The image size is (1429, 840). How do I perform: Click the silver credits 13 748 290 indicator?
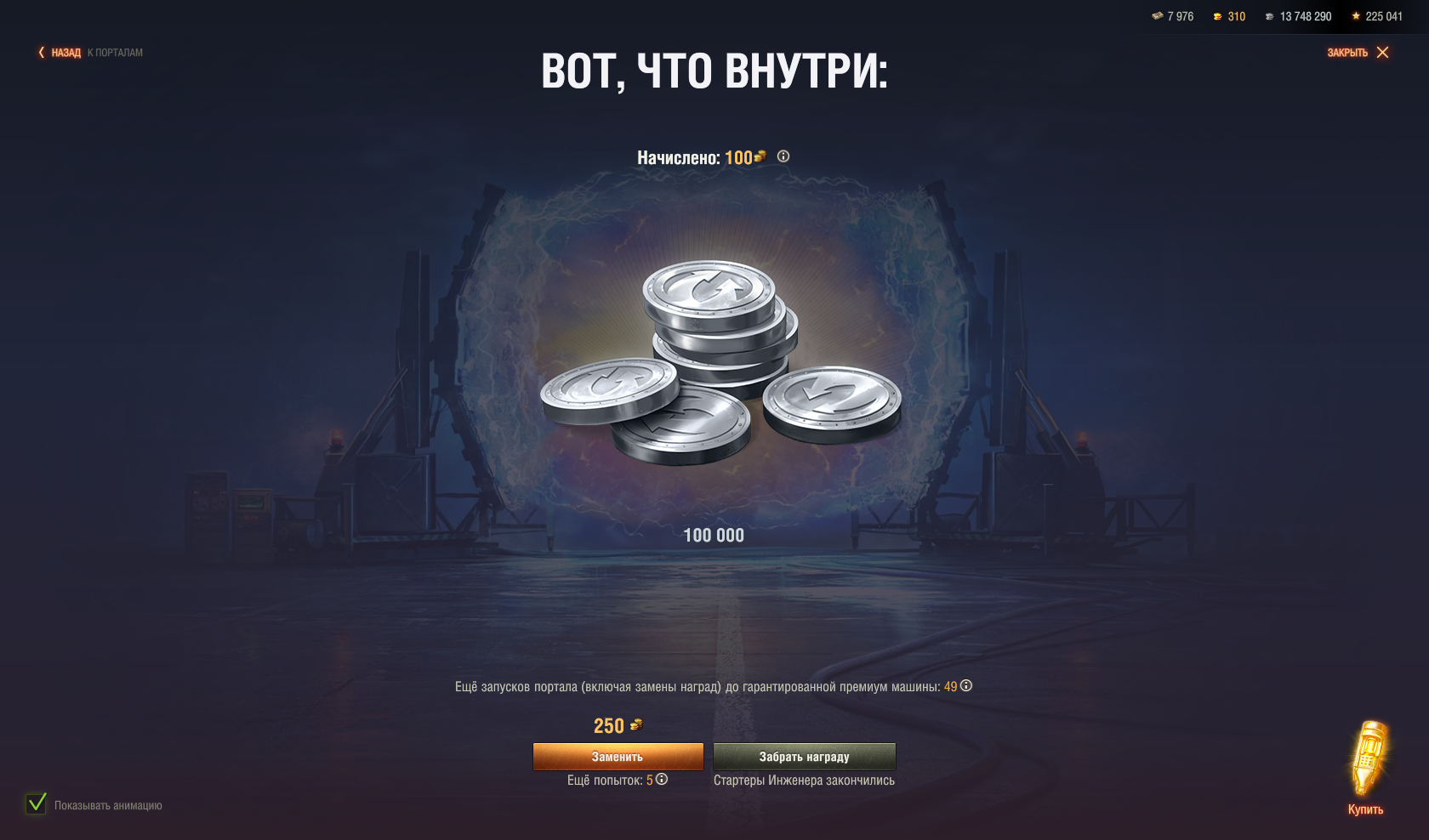(x=1298, y=16)
